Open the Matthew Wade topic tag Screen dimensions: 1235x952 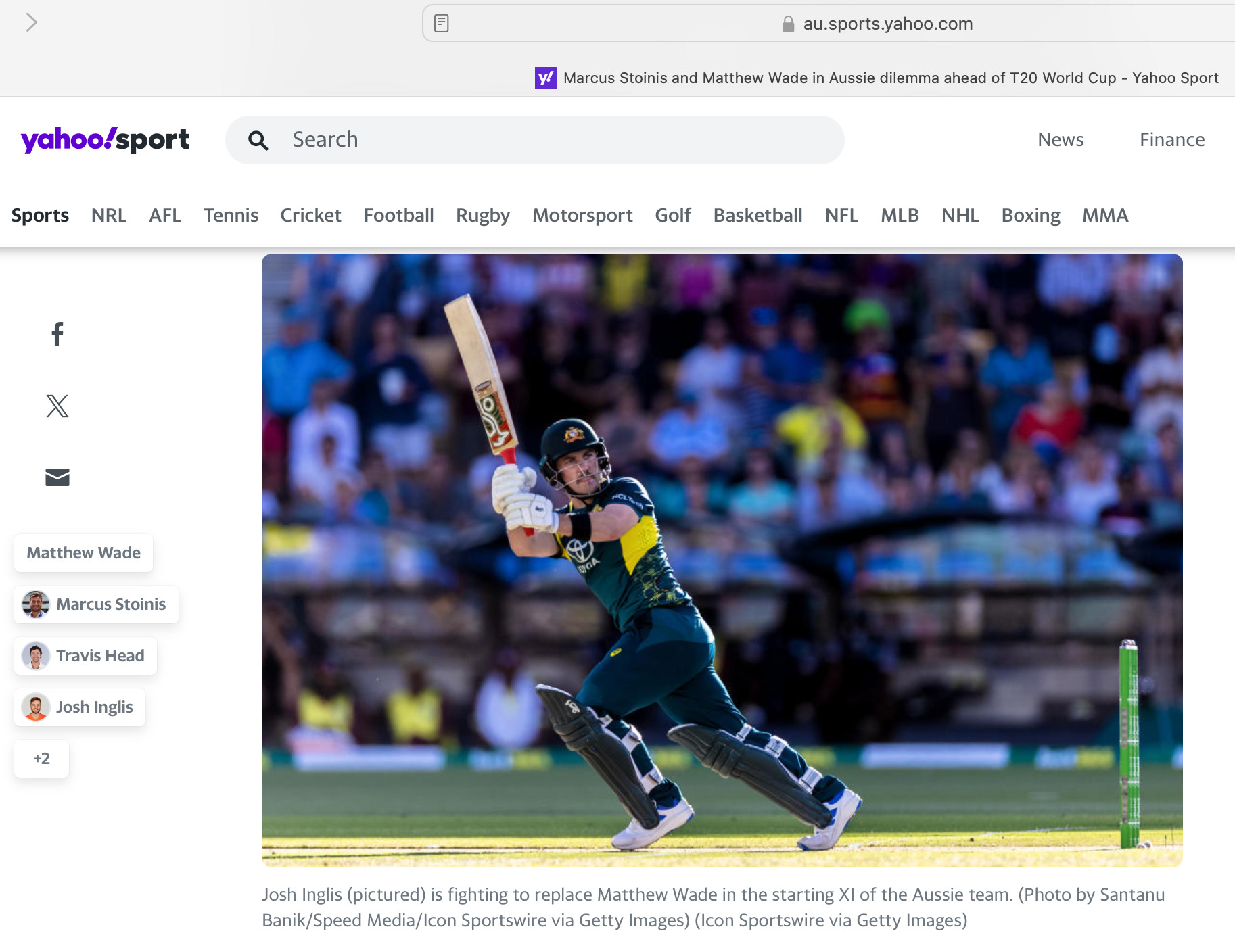click(x=84, y=553)
